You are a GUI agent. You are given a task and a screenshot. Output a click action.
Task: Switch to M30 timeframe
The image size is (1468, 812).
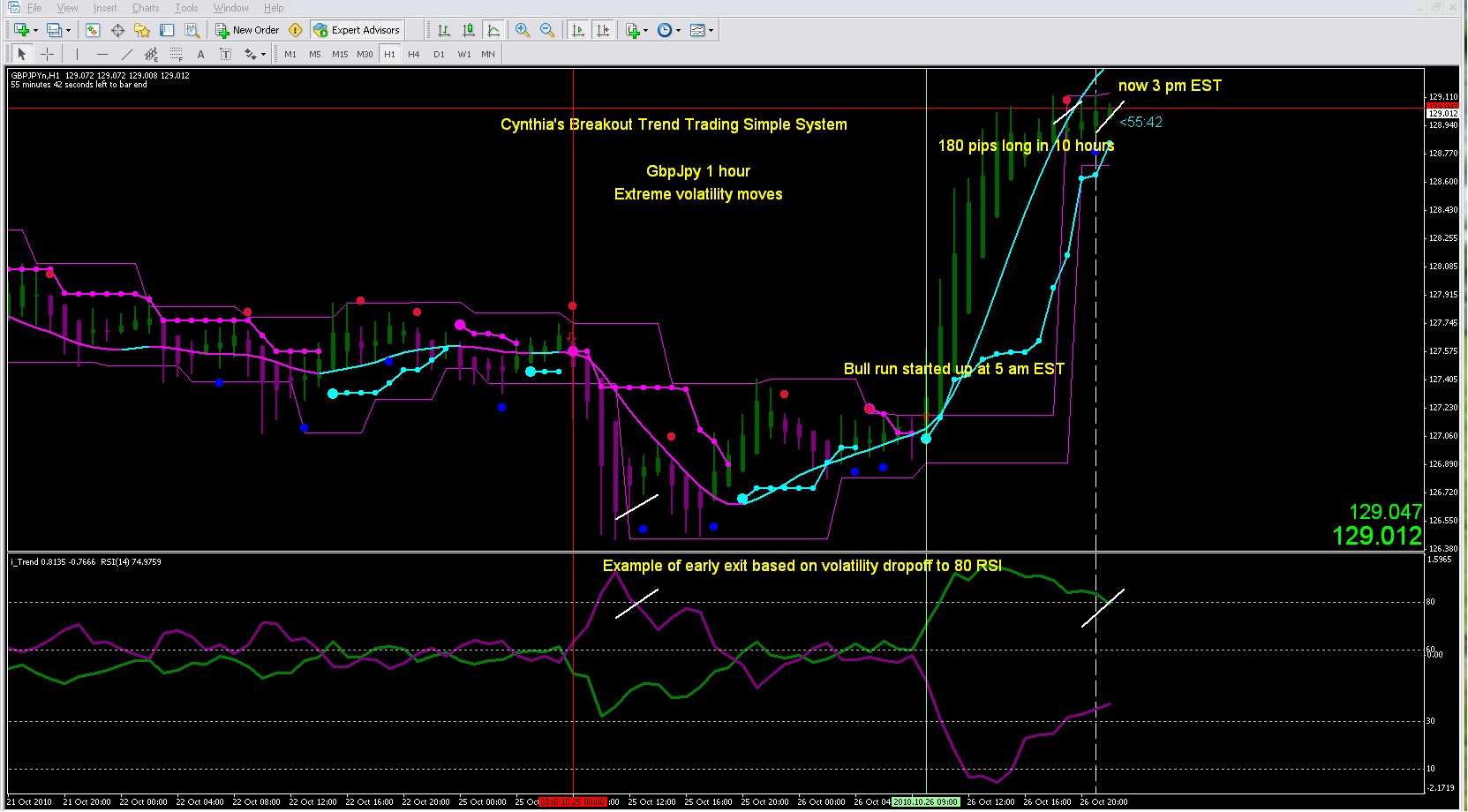click(x=365, y=54)
